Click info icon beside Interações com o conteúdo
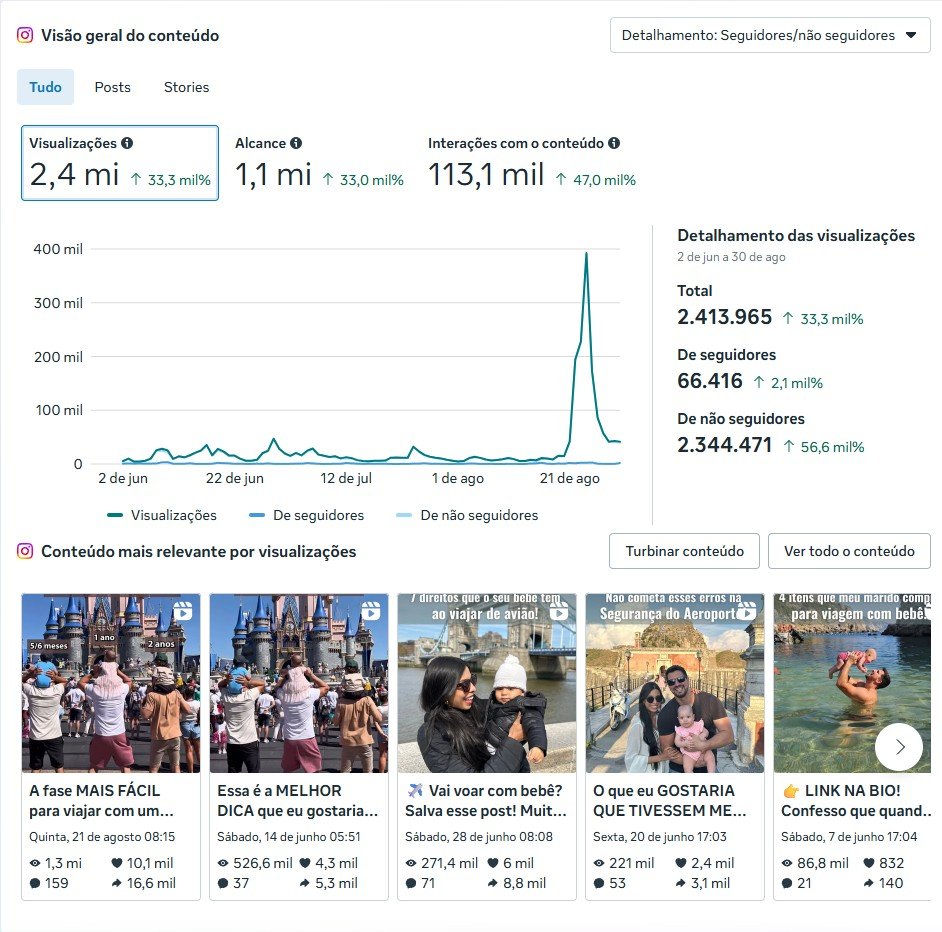The height and width of the screenshot is (932, 942). coord(614,143)
